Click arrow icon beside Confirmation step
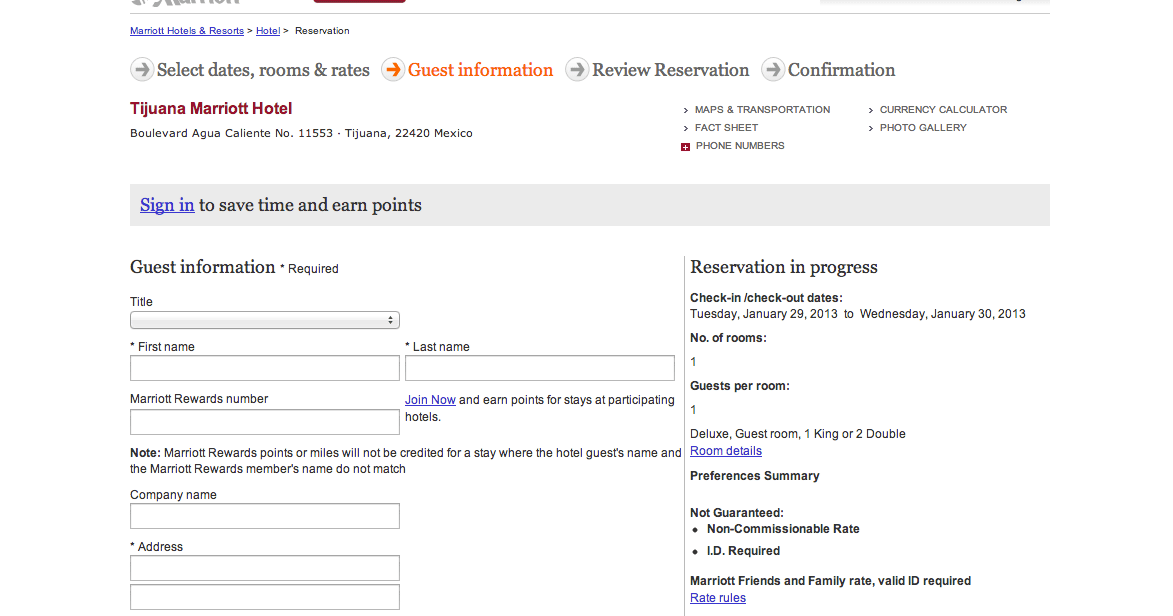Viewport: 1173px width, 616px height. tap(773, 70)
